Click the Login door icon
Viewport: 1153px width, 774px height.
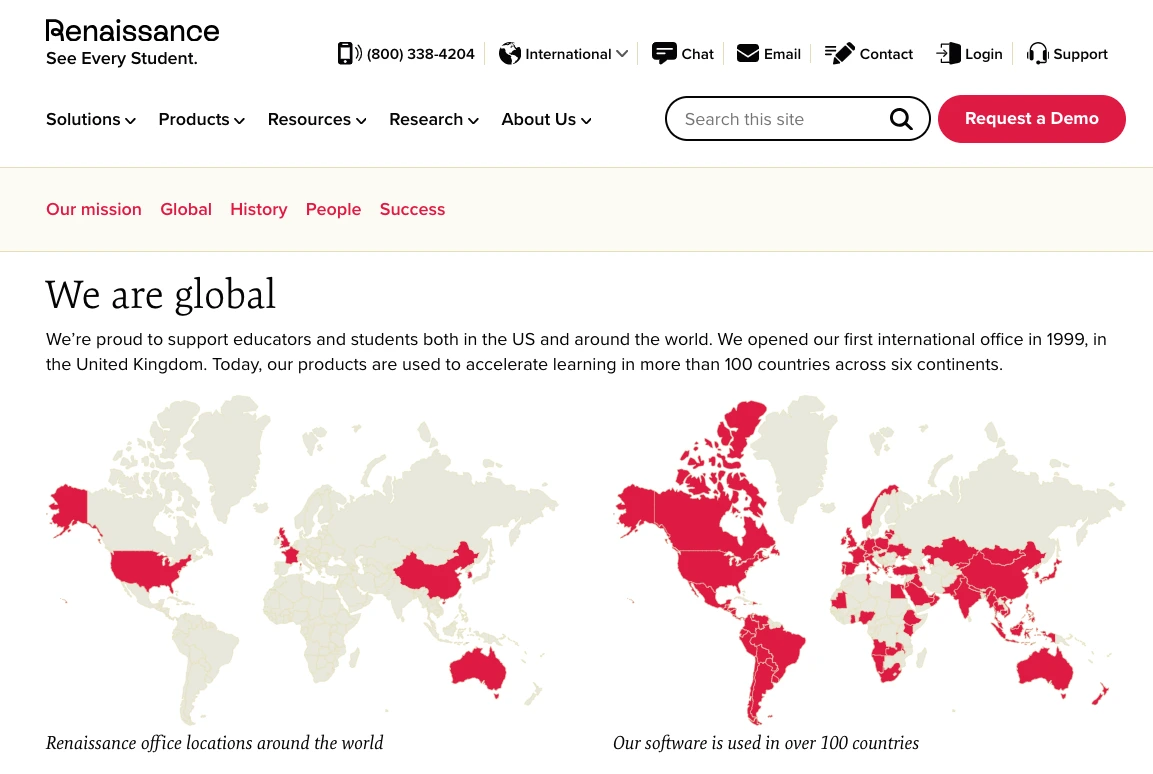pyautogui.click(x=949, y=53)
